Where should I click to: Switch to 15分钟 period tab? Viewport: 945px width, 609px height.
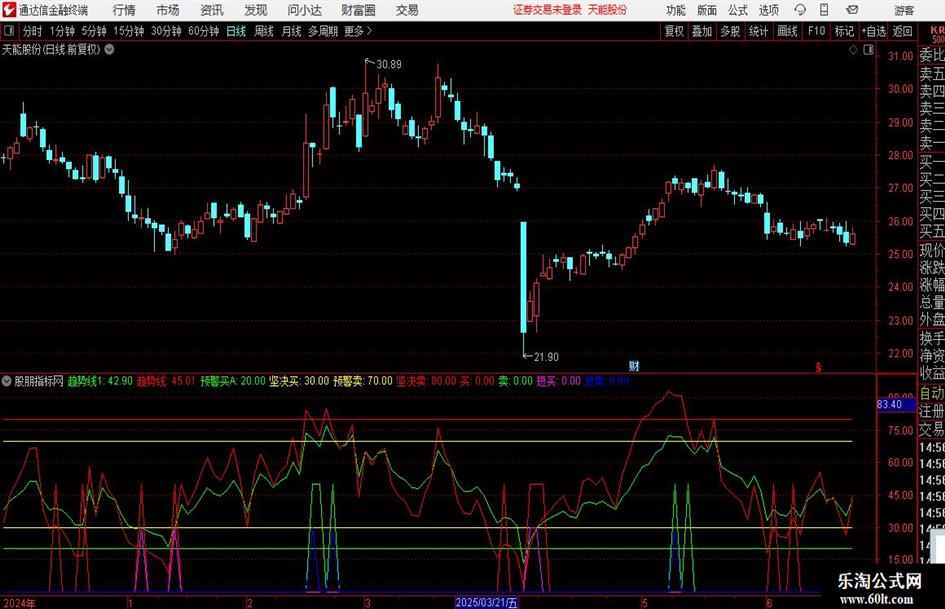(128, 31)
